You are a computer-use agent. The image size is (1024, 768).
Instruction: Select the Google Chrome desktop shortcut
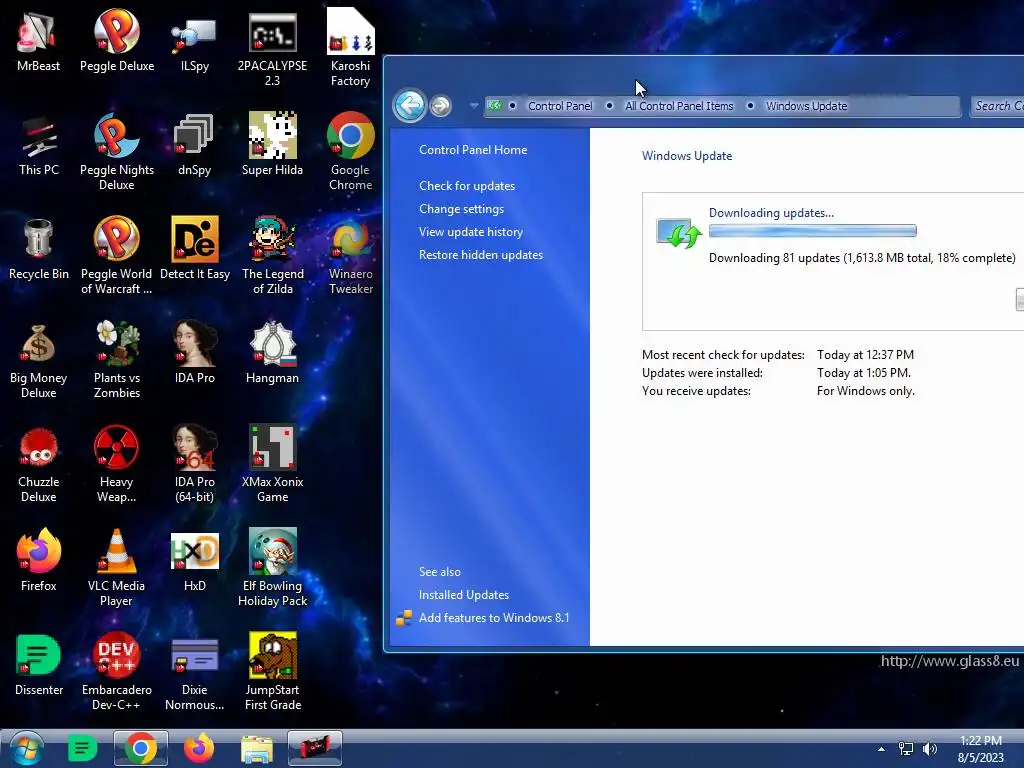click(350, 152)
